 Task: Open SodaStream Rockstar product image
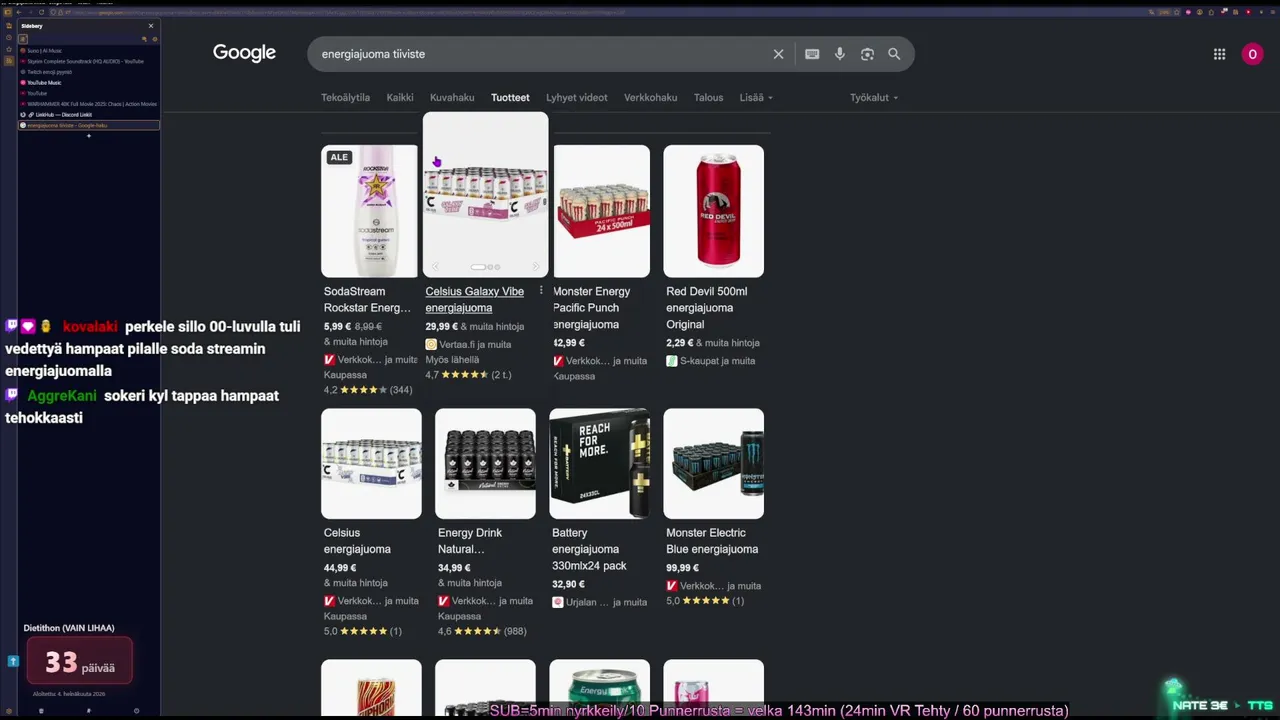click(369, 211)
